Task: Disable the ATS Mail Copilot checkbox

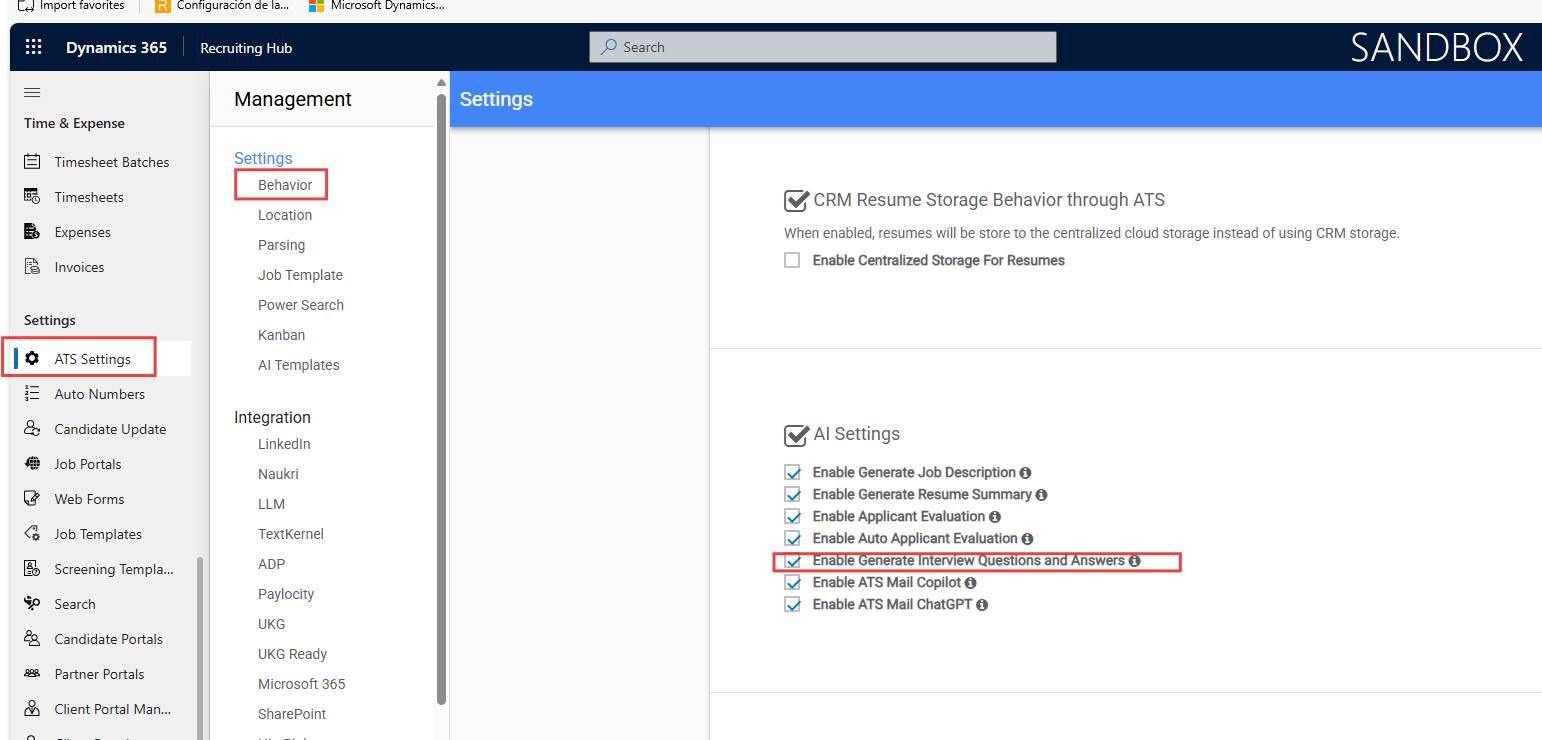Action: [793, 583]
